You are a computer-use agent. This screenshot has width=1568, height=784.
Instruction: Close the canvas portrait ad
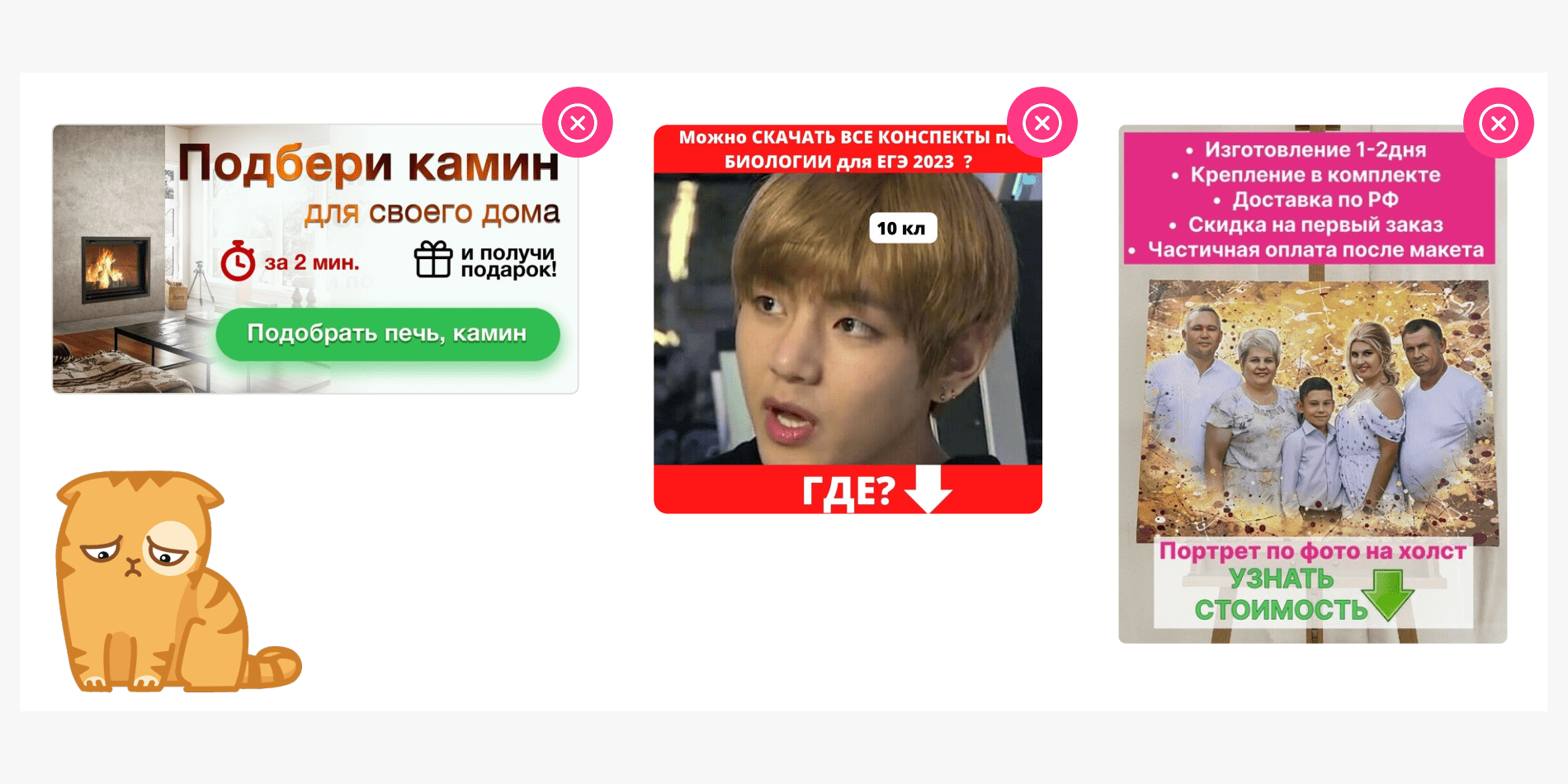[x=1499, y=124]
